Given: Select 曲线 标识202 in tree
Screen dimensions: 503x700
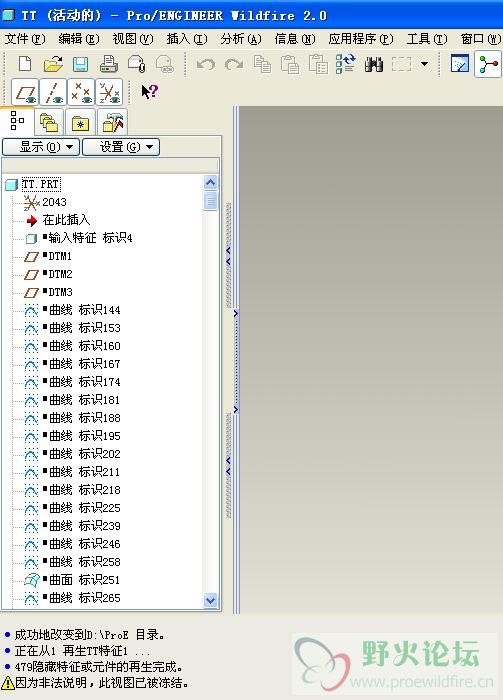Looking at the screenshot, I should click(x=84, y=454).
